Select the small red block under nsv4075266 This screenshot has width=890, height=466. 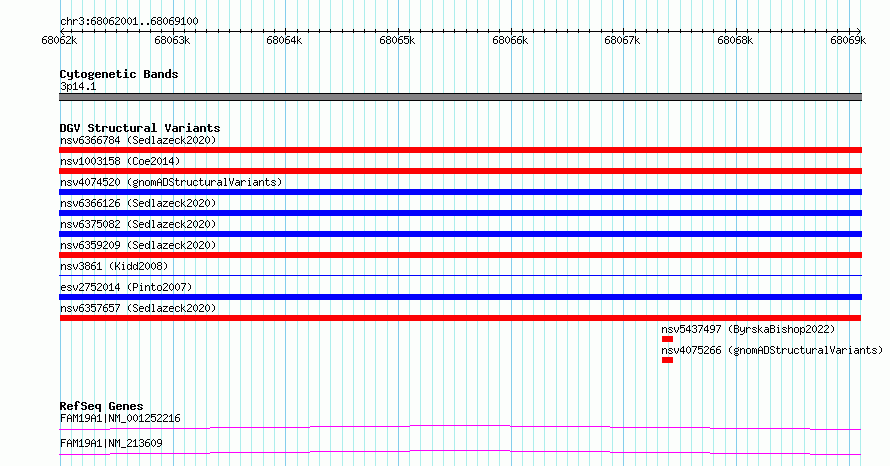pos(668,360)
